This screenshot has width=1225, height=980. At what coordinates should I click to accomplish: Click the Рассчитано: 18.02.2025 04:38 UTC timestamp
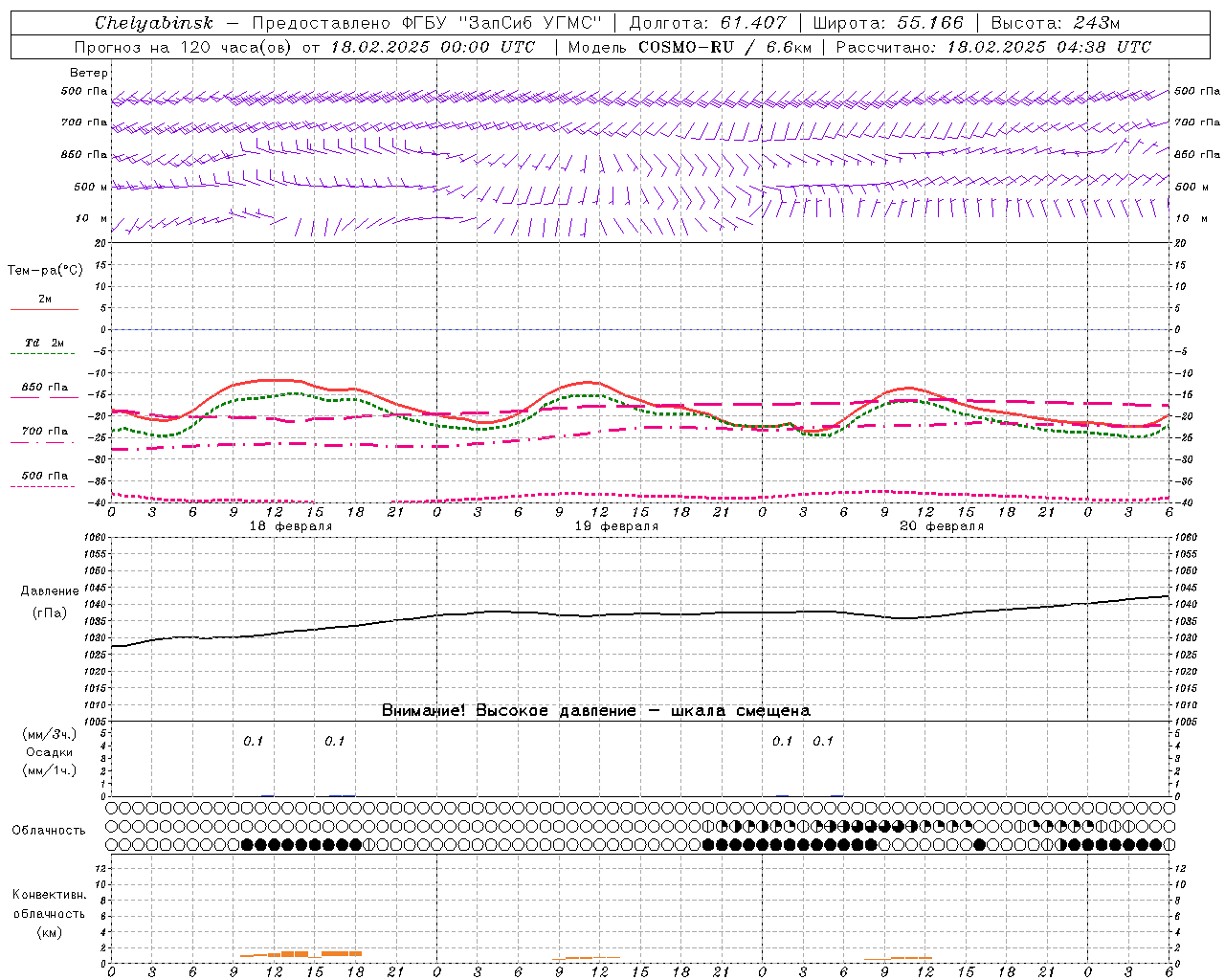pos(993,47)
